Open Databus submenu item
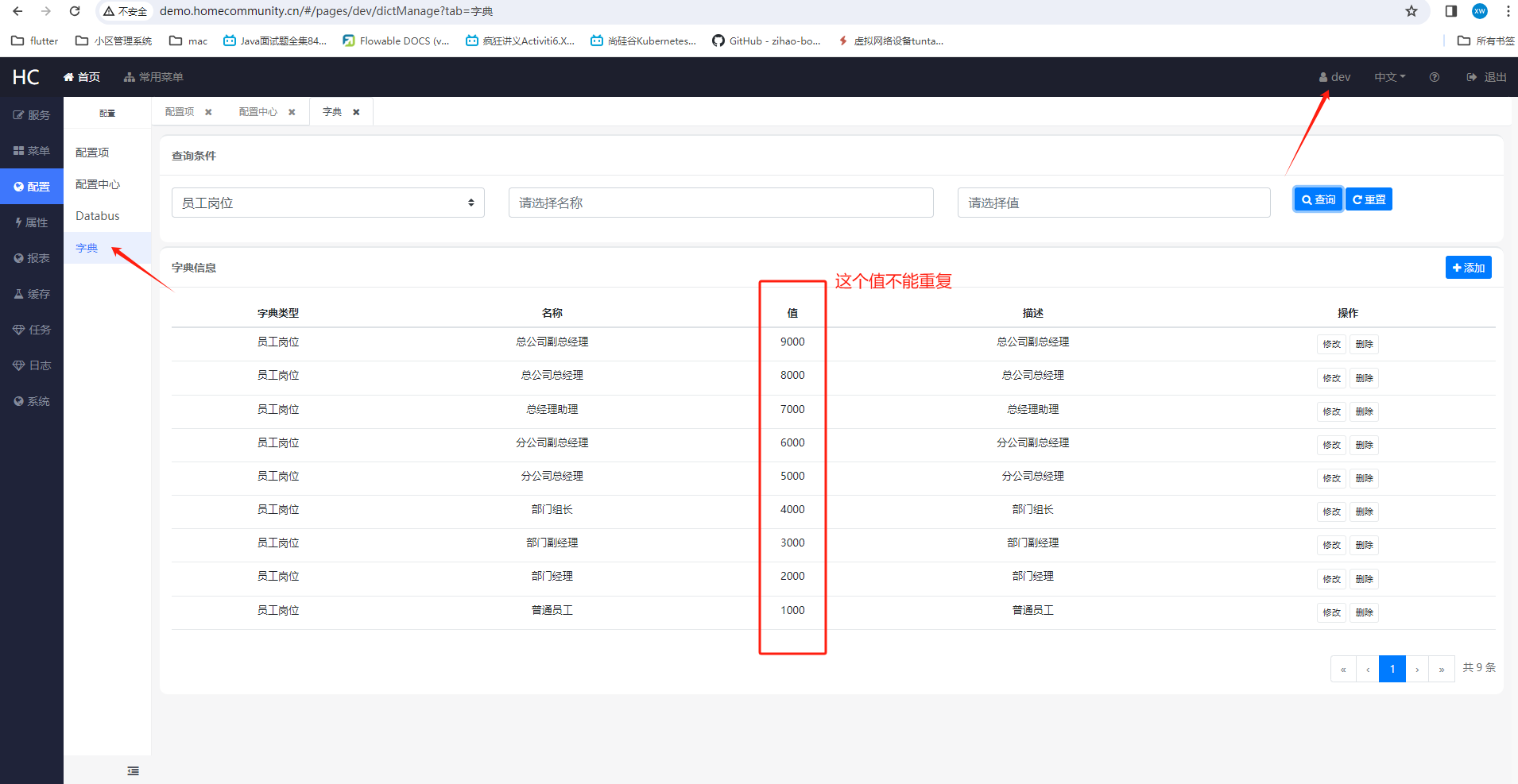This screenshot has width=1518, height=784. tap(107, 216)
